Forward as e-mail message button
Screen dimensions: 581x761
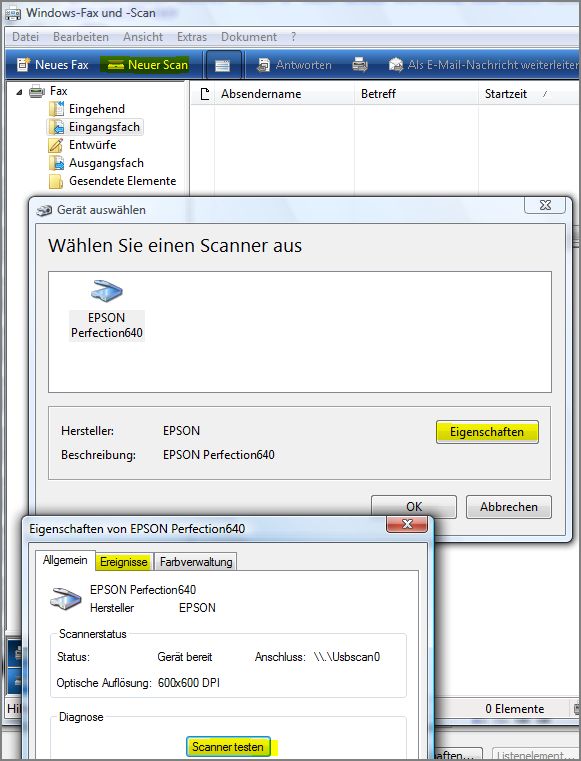coord(483,65)
